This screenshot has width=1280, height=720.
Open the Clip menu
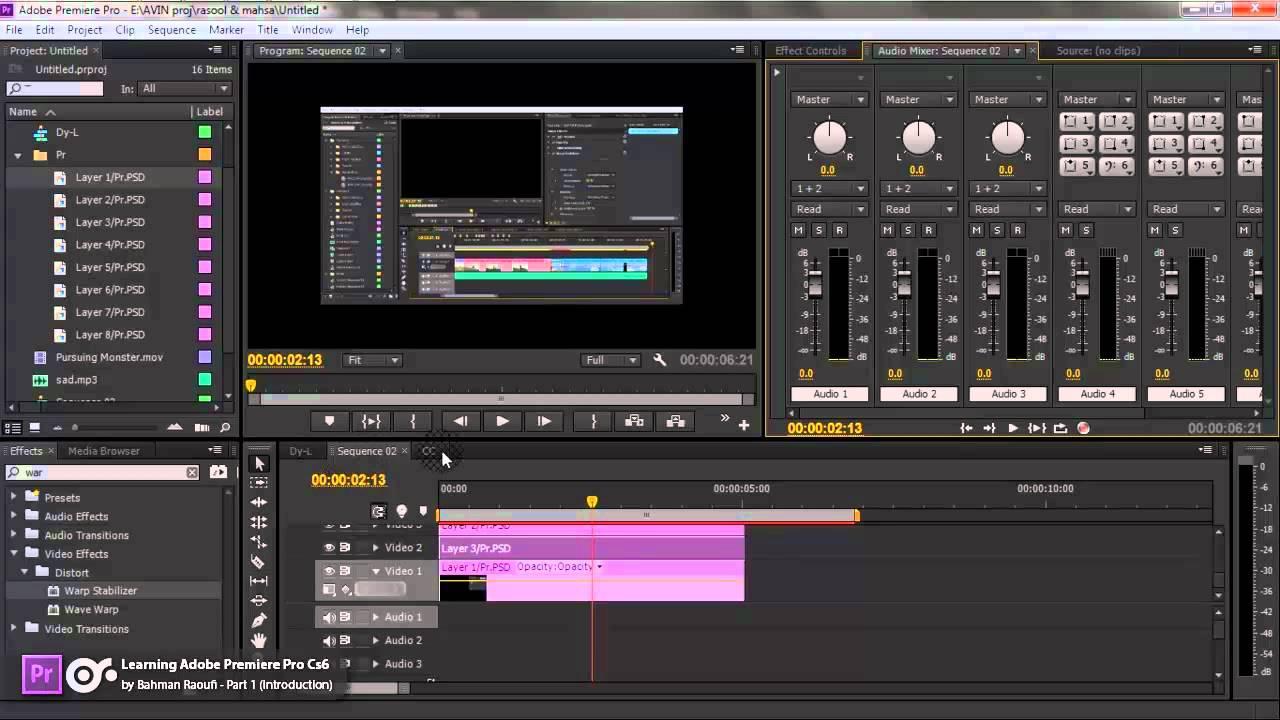[x=125, y=30]
